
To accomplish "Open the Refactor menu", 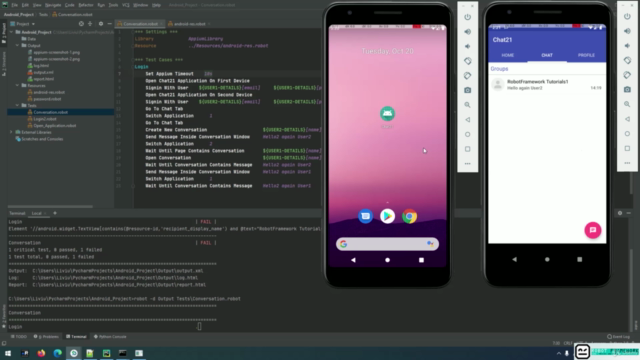I will (x=86, y=5).
